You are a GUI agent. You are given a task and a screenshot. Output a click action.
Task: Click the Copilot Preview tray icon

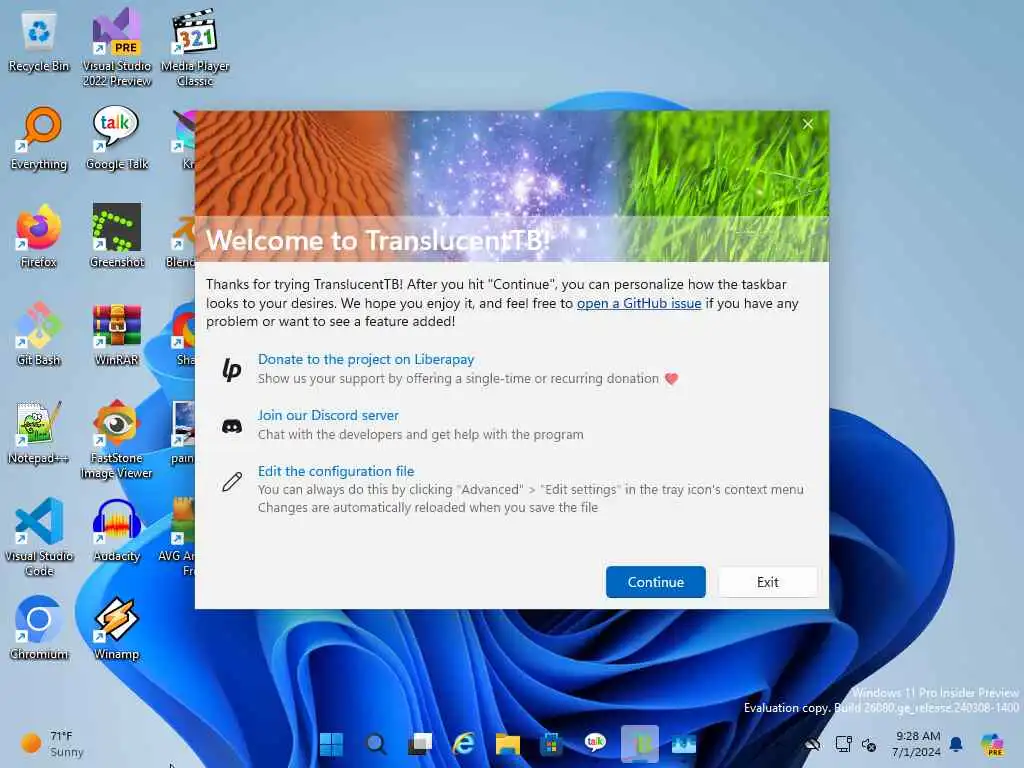[x=993, y=744]
